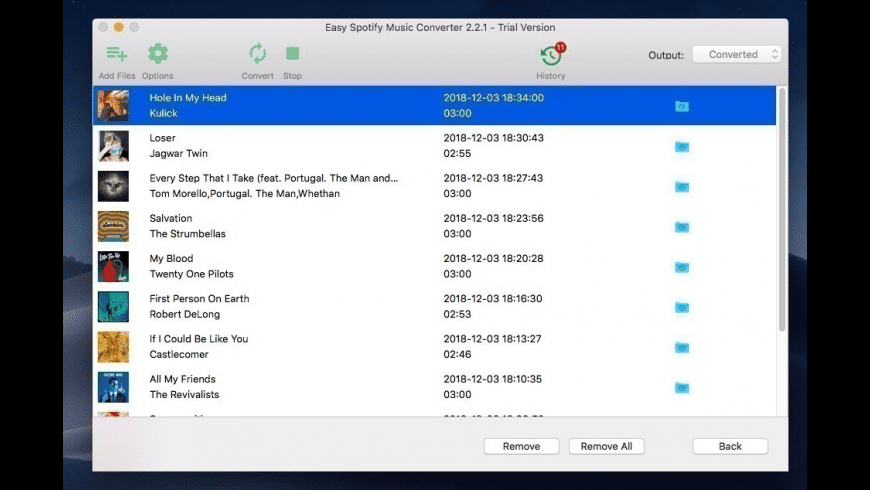The image size is (870, 490).
Task: Click the Back button
Action: pyautogui.click(x=730, y=446)
